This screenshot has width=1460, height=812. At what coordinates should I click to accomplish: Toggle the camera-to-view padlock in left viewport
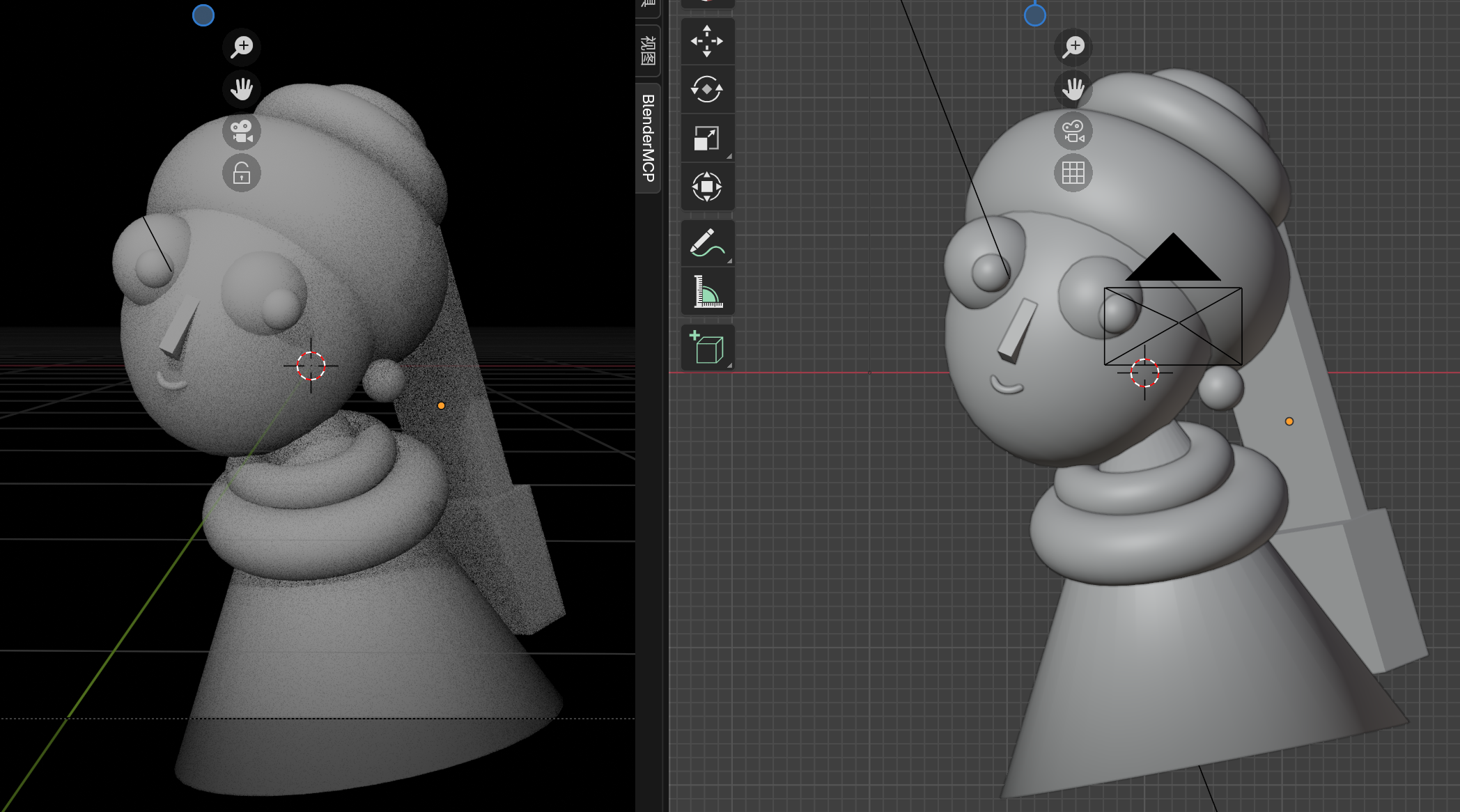pyautogui.click(x=241, y=172)
